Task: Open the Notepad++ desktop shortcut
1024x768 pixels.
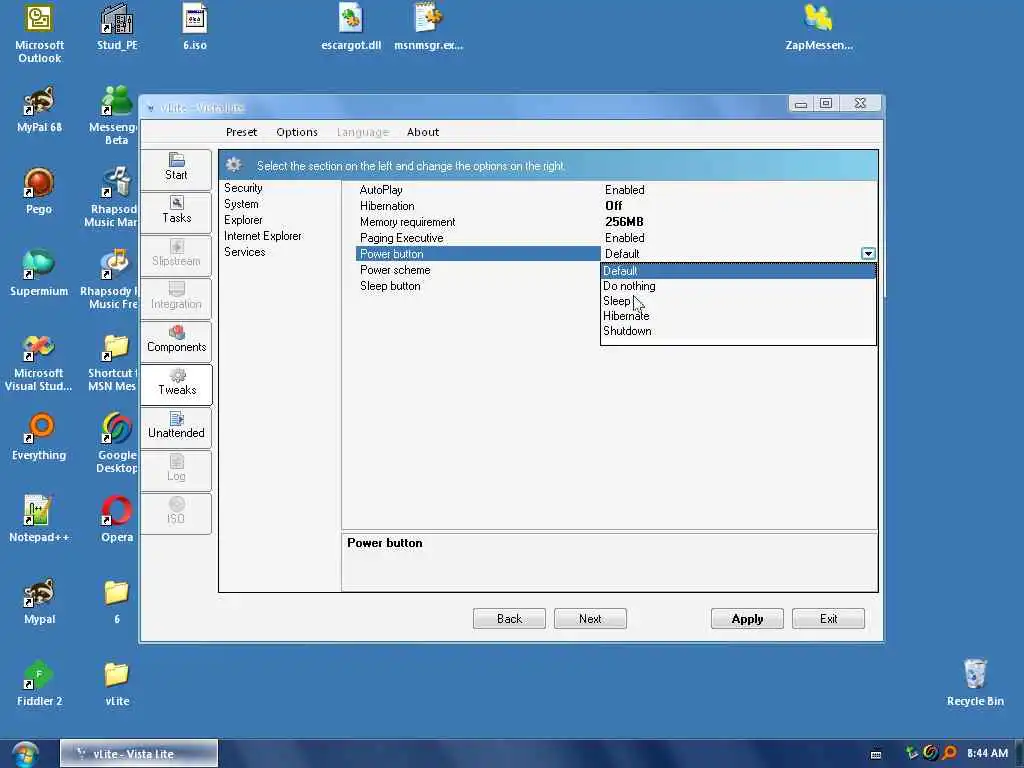Action: coord(39,520)
